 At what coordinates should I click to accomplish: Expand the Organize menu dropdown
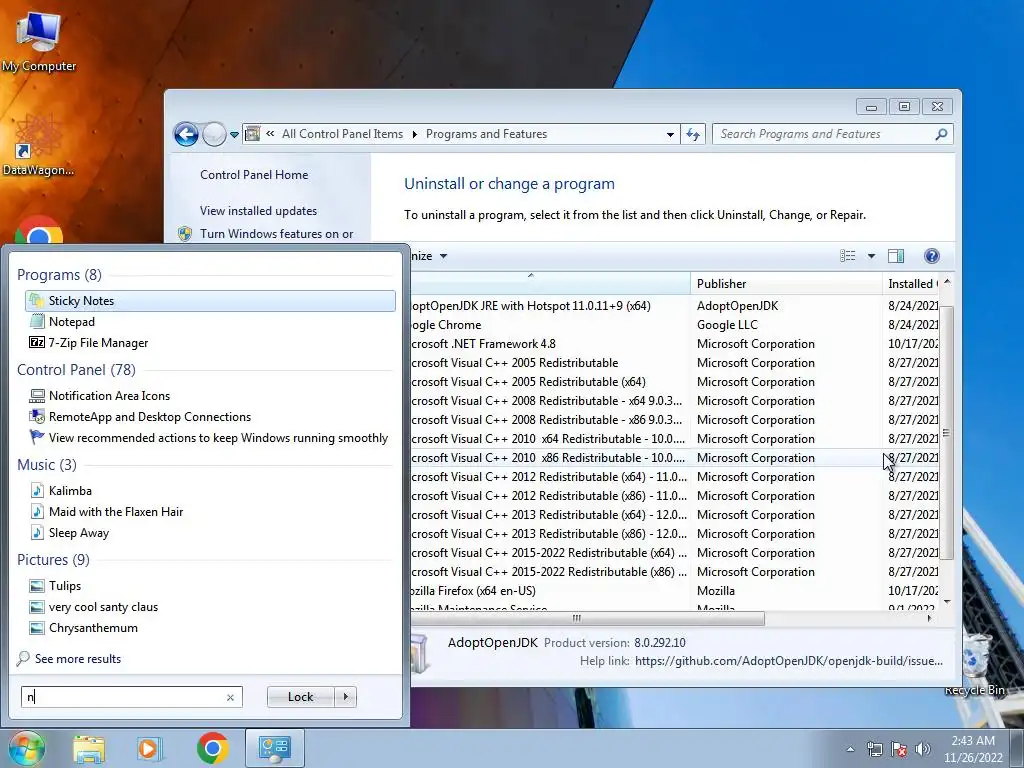(443, 256)
